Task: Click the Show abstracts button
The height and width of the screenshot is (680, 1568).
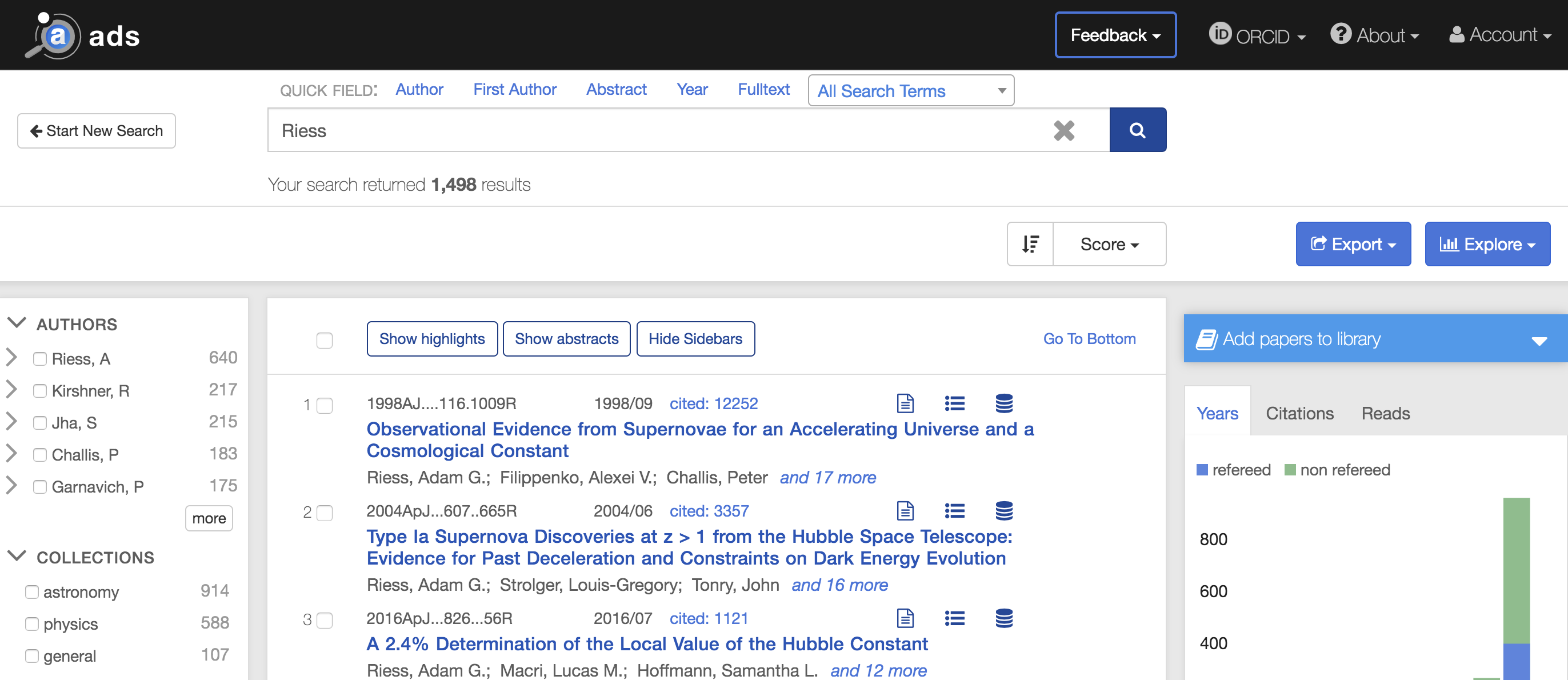Action: (566, 338)
